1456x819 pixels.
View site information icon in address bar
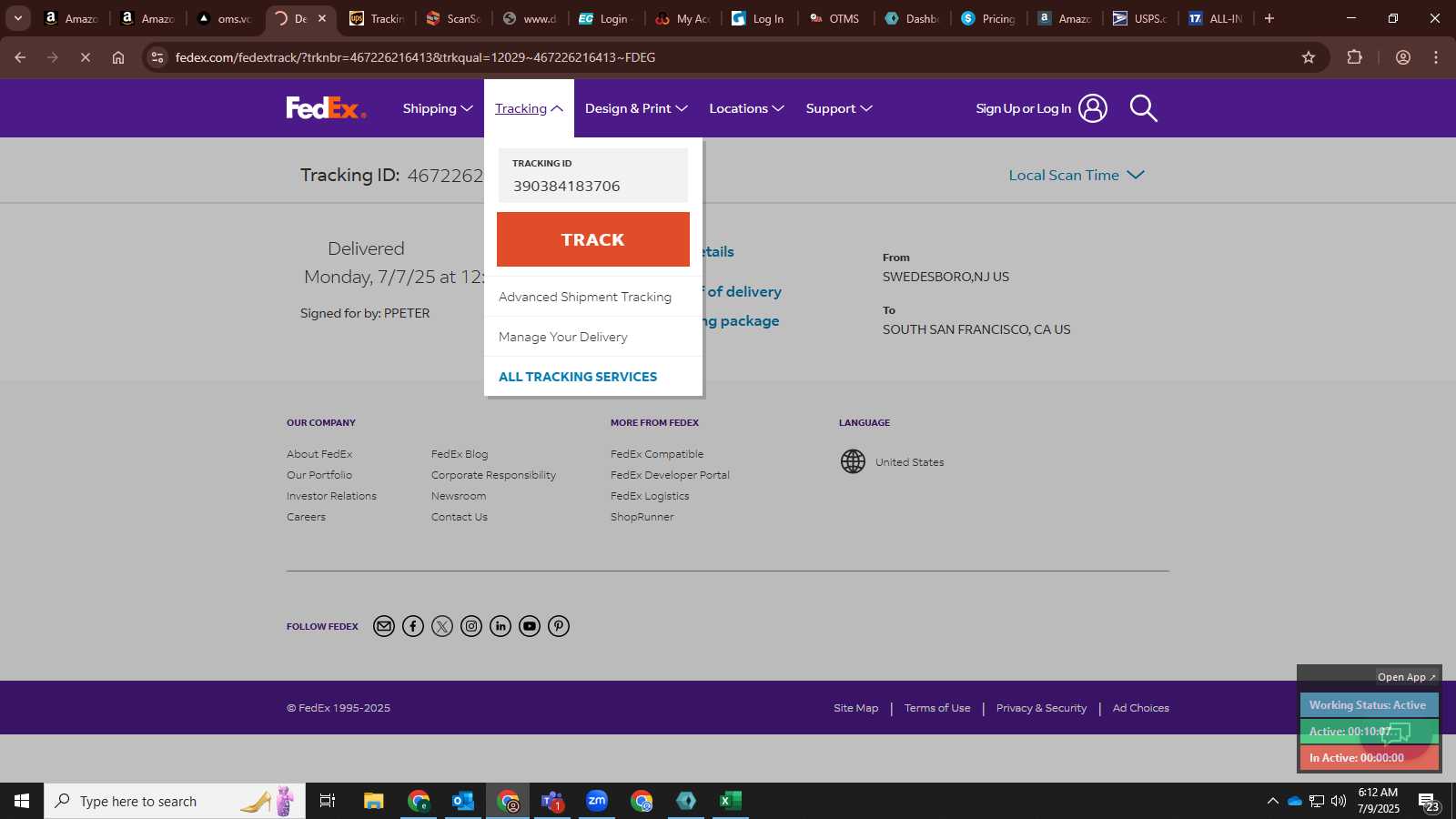pyautogui.click(x=157, y=57)
